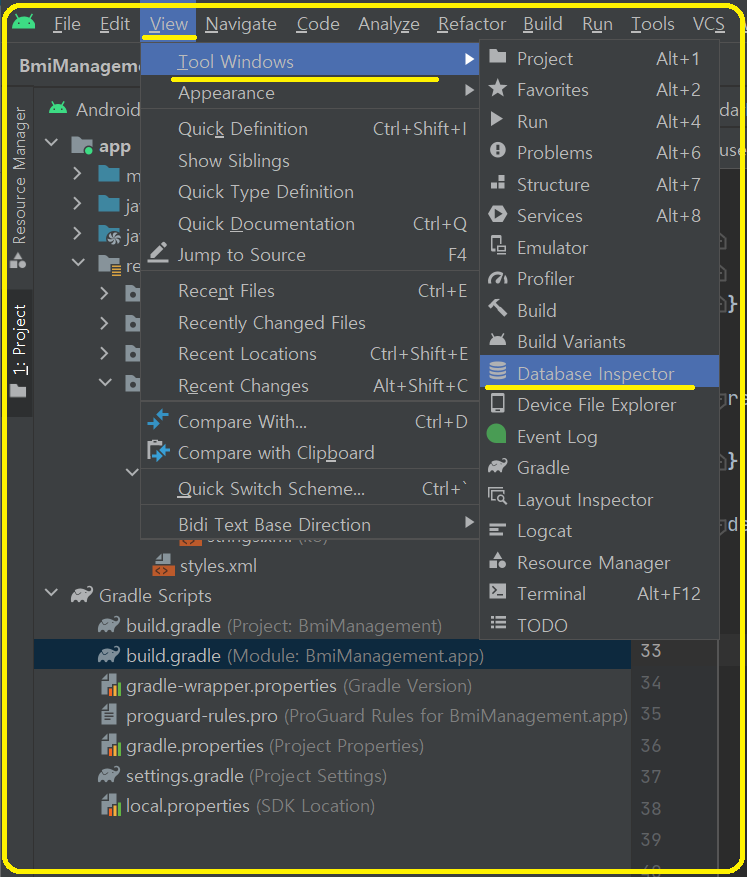The image size is (747, 877).
Task: Collapse the app module folder
Action: click(51, 146)
